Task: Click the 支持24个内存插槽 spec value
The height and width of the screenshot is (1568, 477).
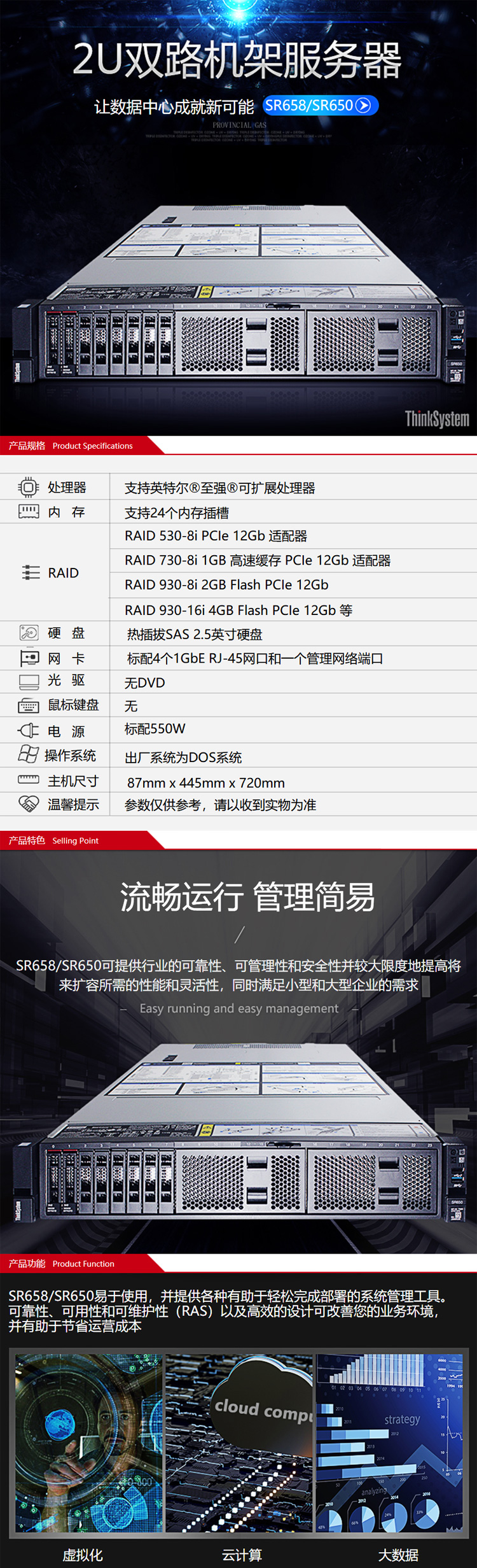Action: [x=177, y=512]
